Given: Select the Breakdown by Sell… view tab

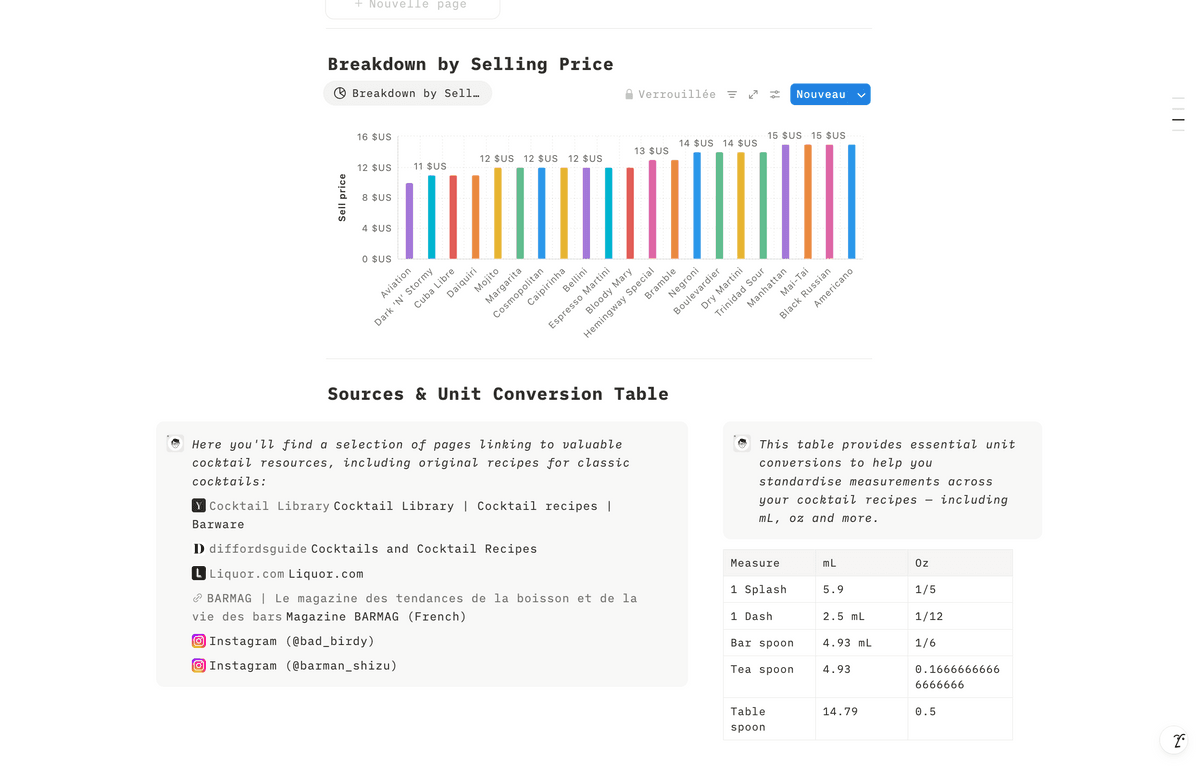Looking at the screenshot, I should 408,93.
